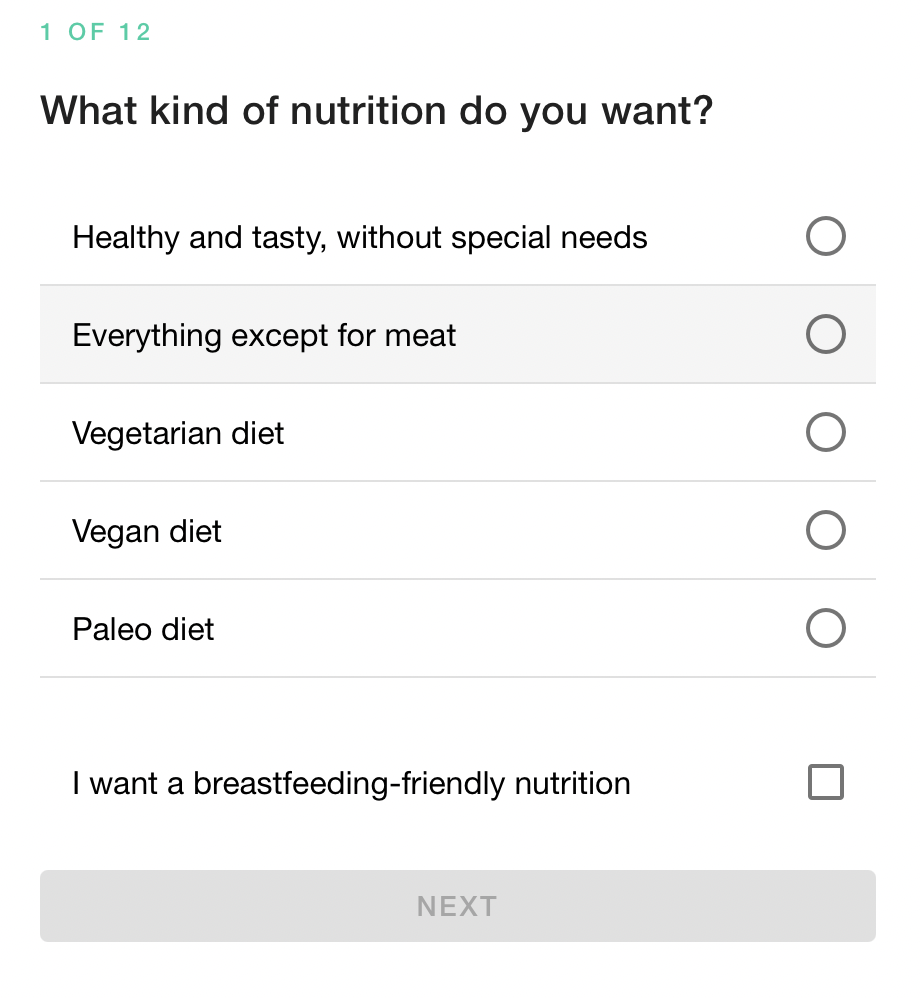920x998 pixels.
Task: Click the 'Vegan diet' option text
Action: (147, 532)
